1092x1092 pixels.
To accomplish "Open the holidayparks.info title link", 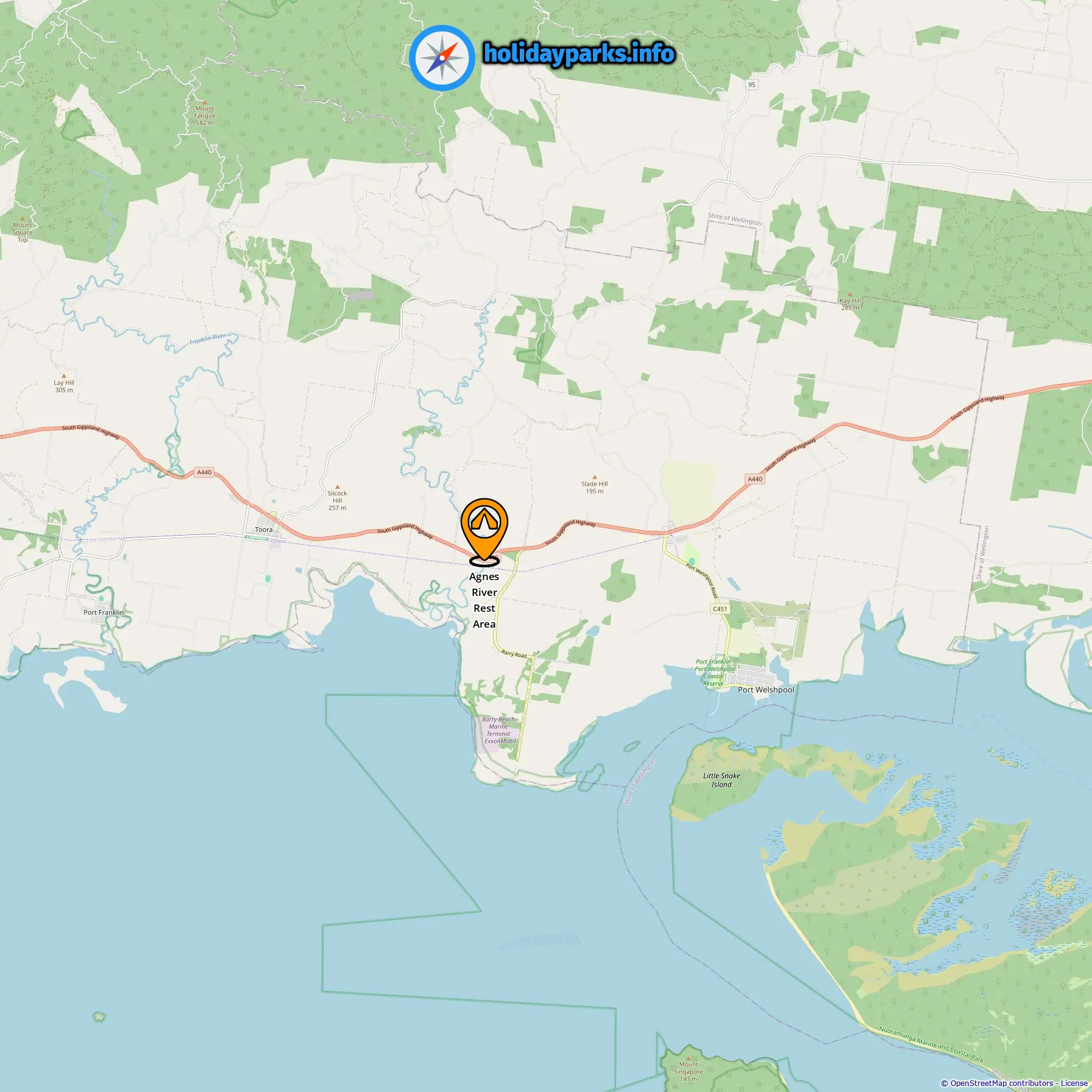I will pos(579,54).
